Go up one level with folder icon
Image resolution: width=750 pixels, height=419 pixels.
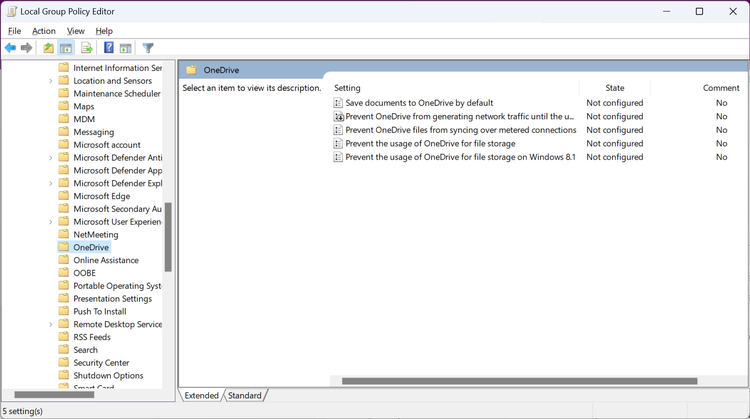click(48, 48)
